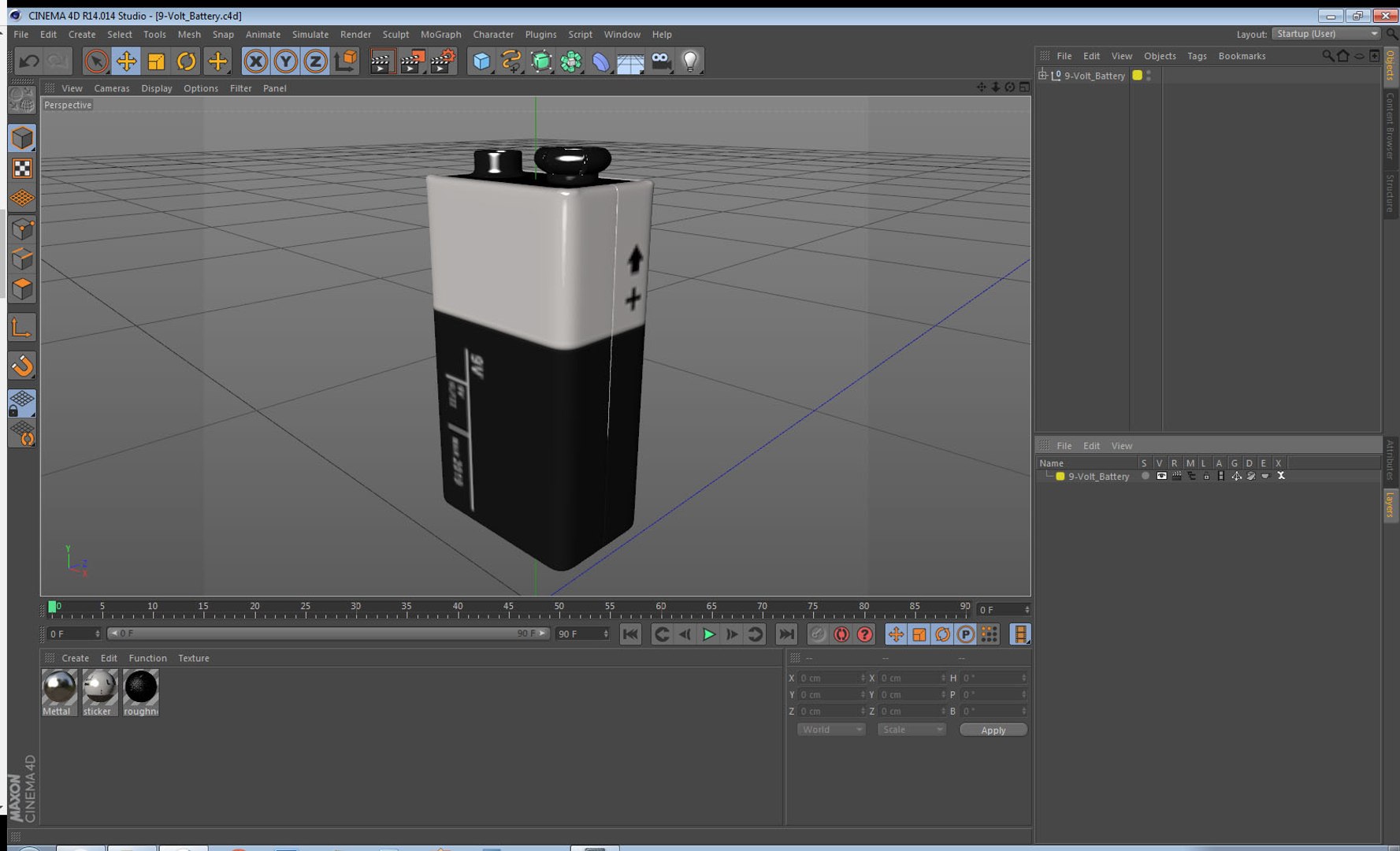Select the Scale tool in top toolbar

click(156, 61)
